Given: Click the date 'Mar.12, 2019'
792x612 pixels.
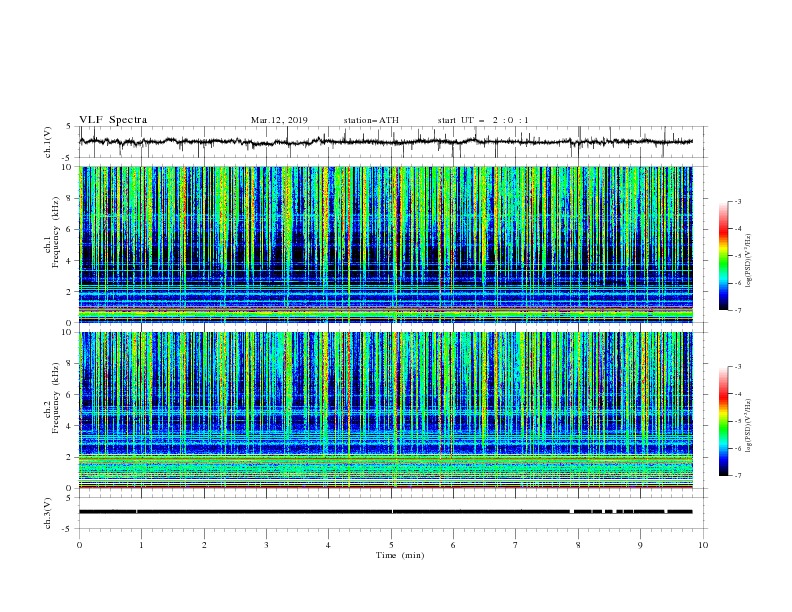Looking at the screenshot, I should point(279,120).
